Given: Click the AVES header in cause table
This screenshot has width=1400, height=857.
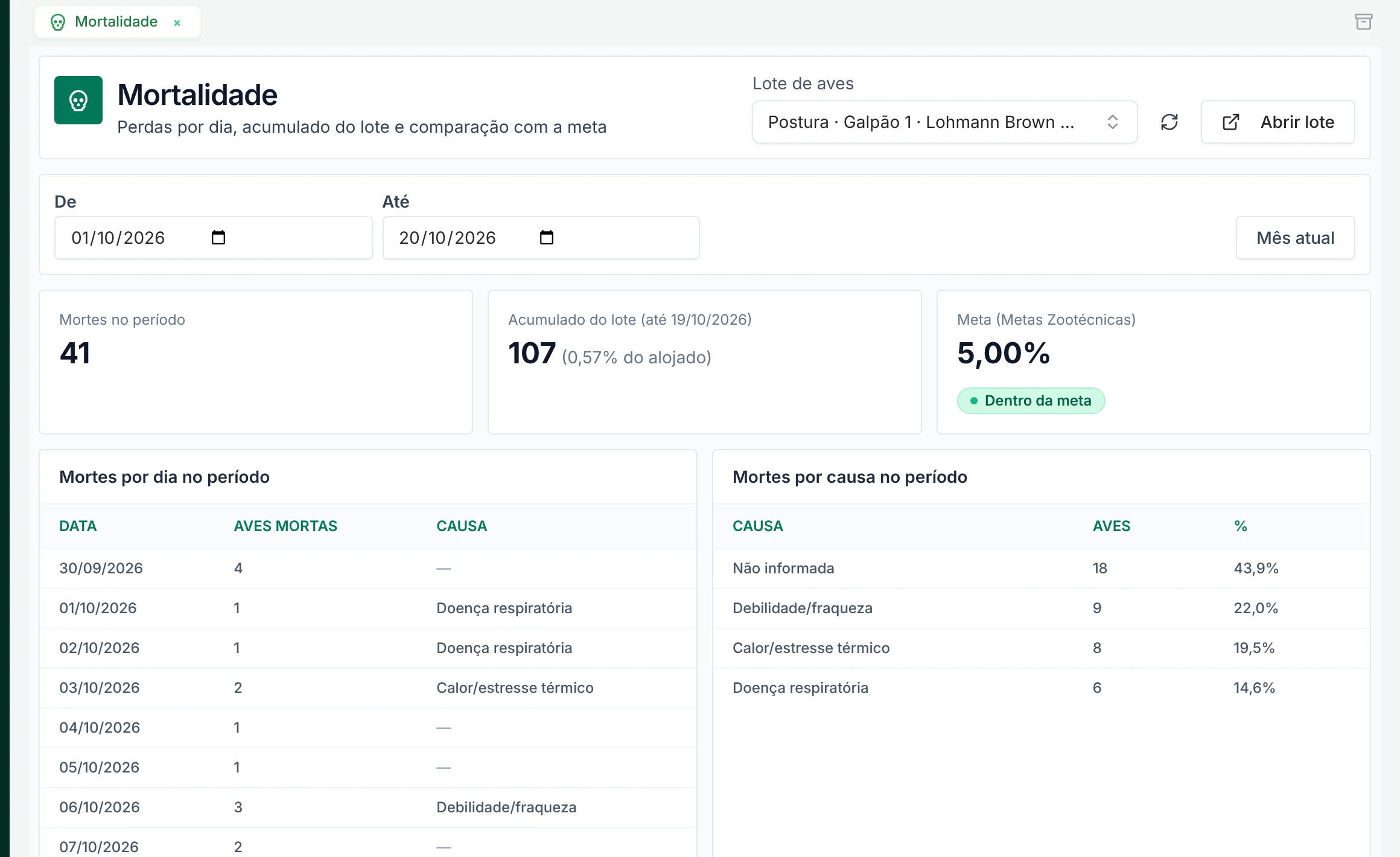Looking at the screenshot, I should point(1112,526).
